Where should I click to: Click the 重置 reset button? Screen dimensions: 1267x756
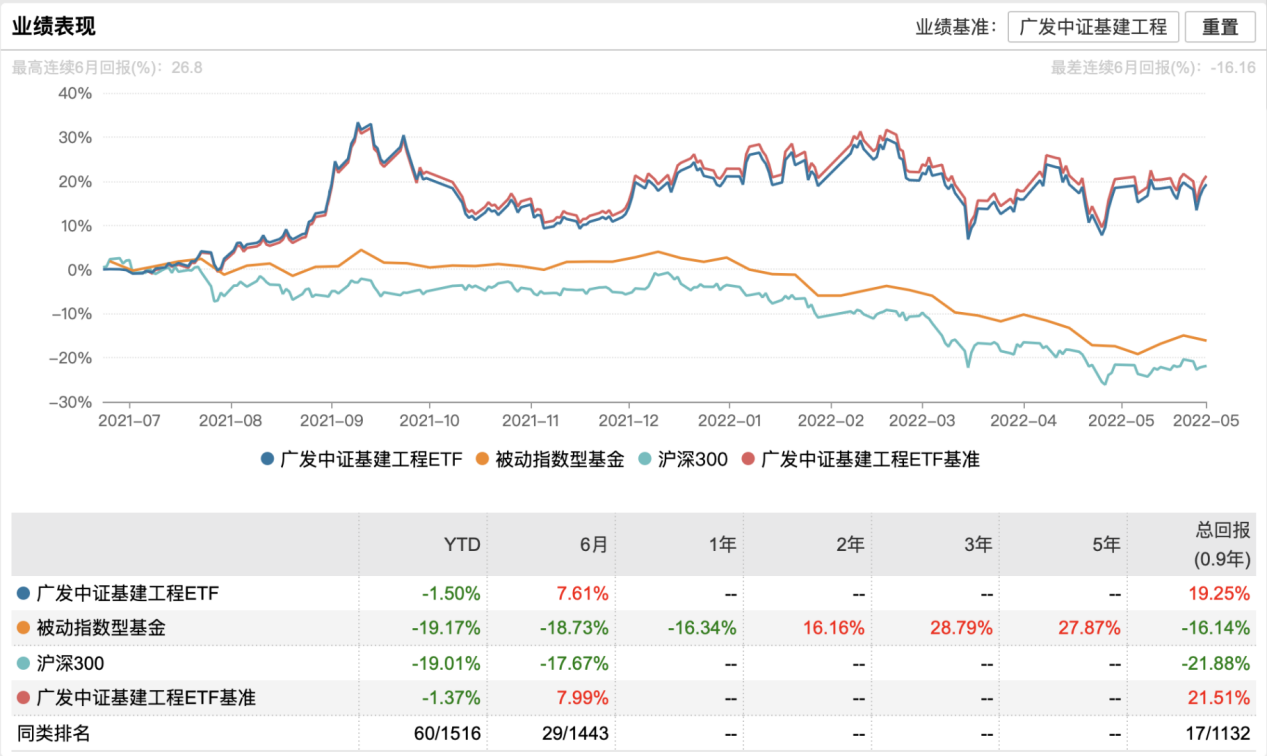coord(1219,27)
